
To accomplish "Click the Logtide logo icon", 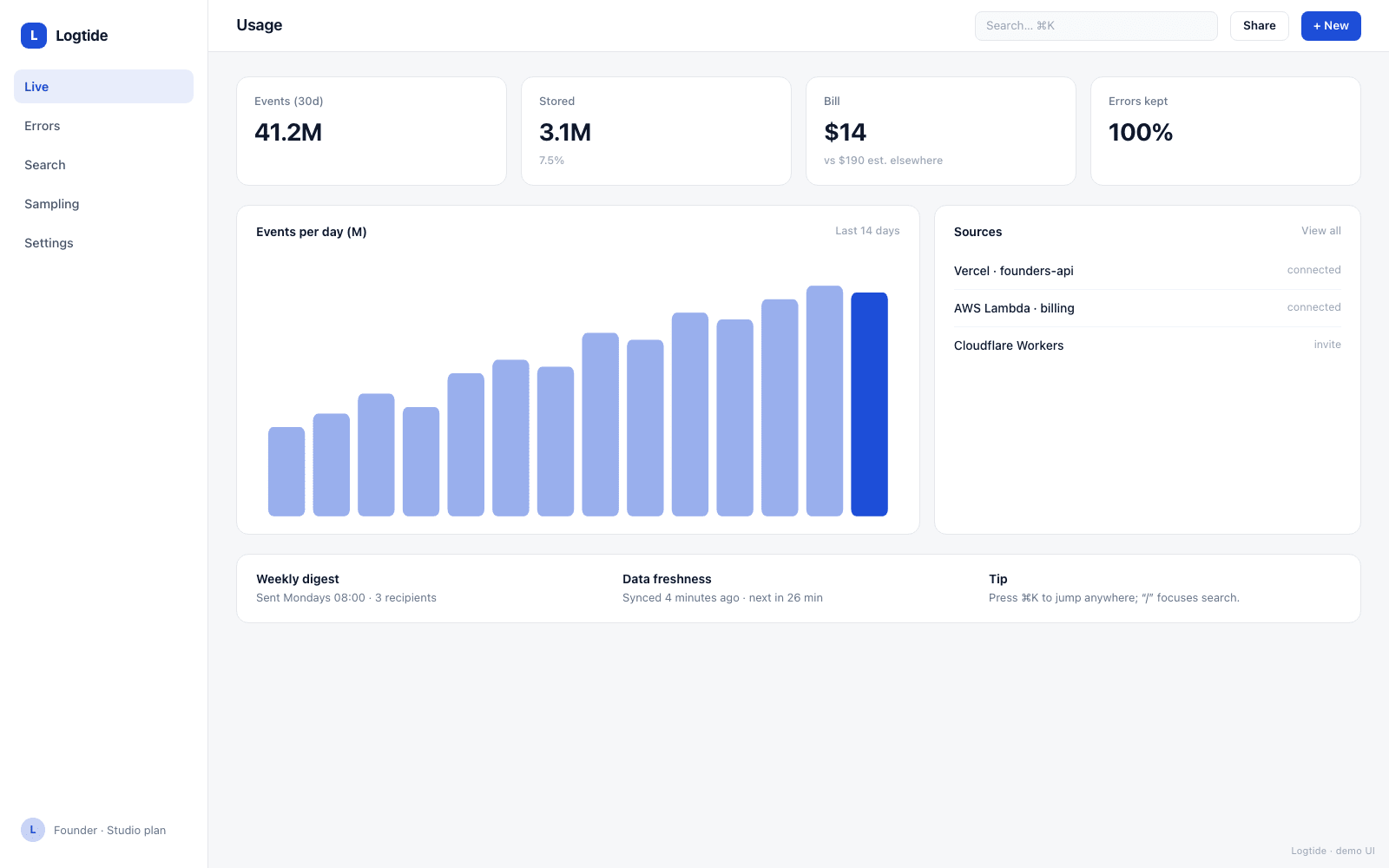I will coord(34,36).
